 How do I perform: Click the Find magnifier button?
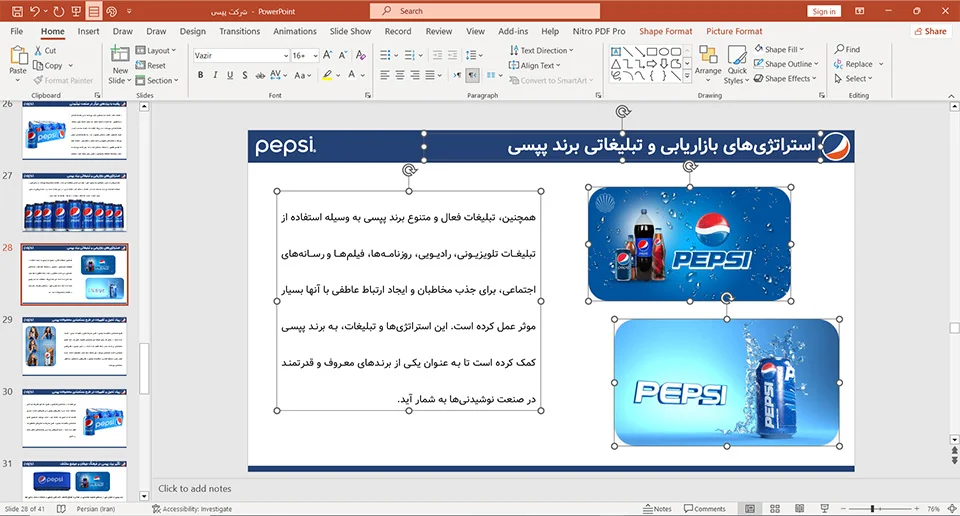[847, 49]
